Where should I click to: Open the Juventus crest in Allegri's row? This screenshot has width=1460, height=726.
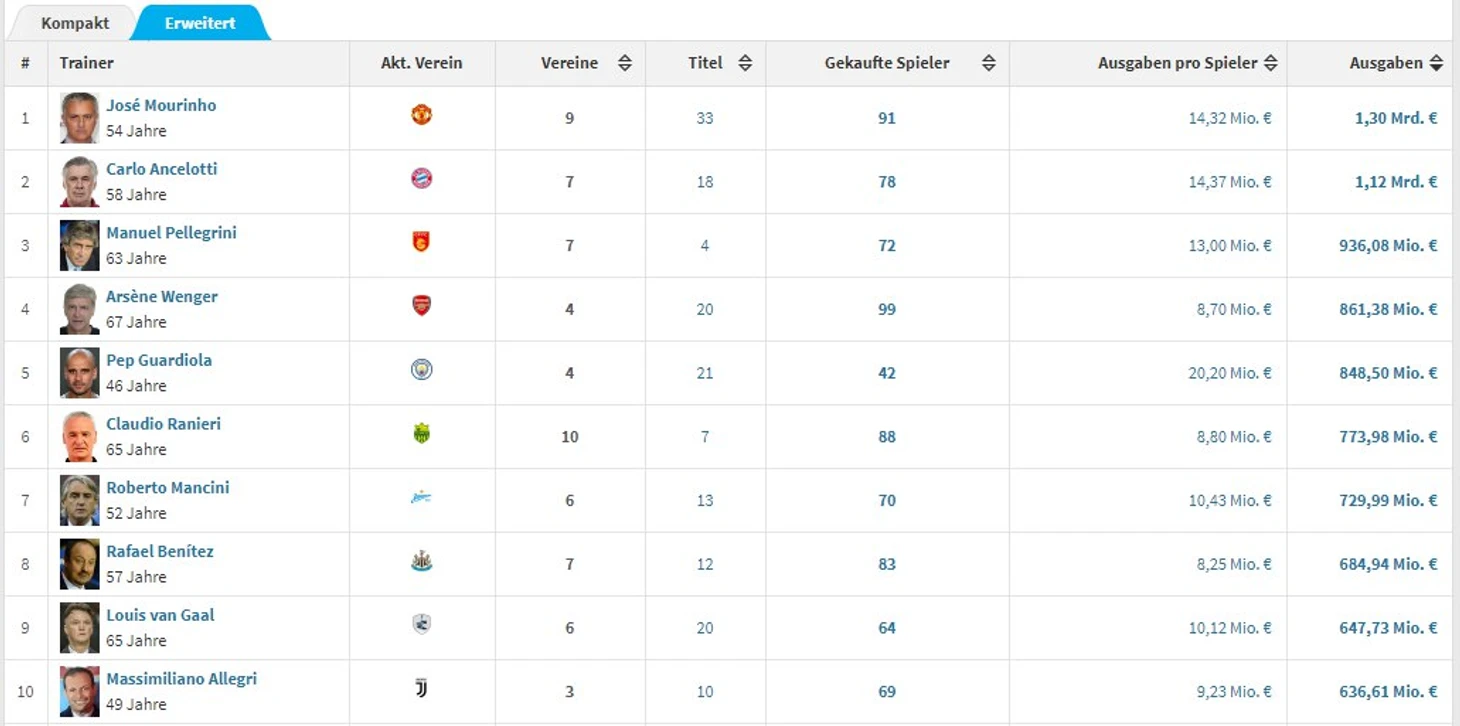(x=421, y=691)
